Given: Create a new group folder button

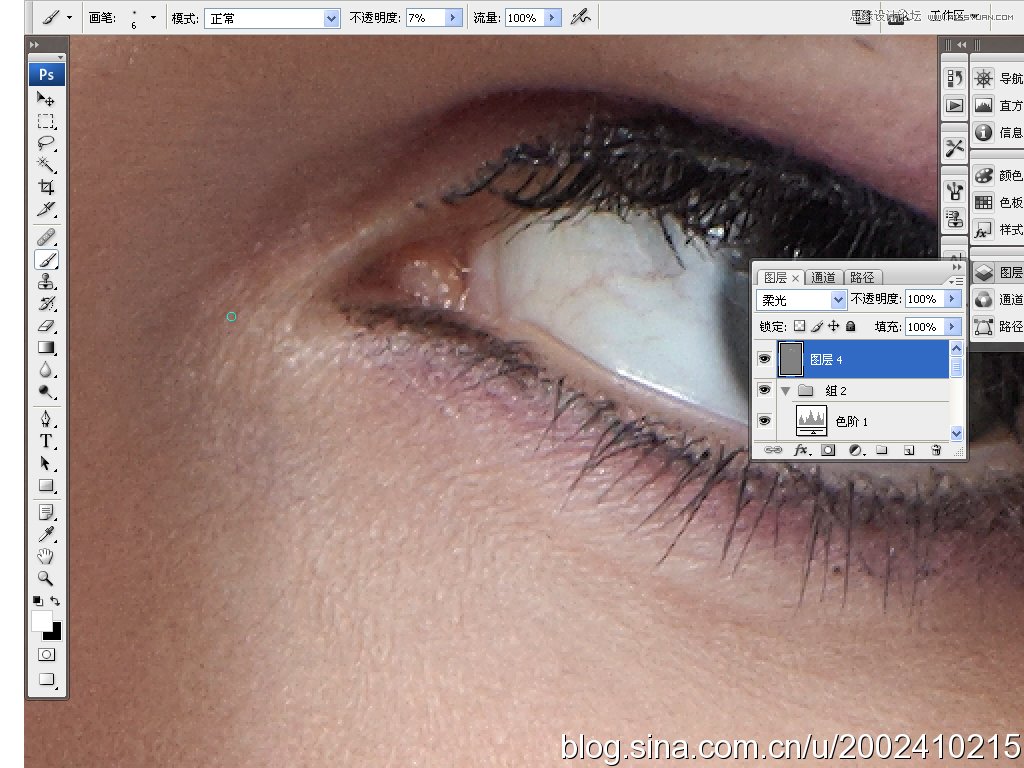Looking at the screenshot, I should [882, 450].
